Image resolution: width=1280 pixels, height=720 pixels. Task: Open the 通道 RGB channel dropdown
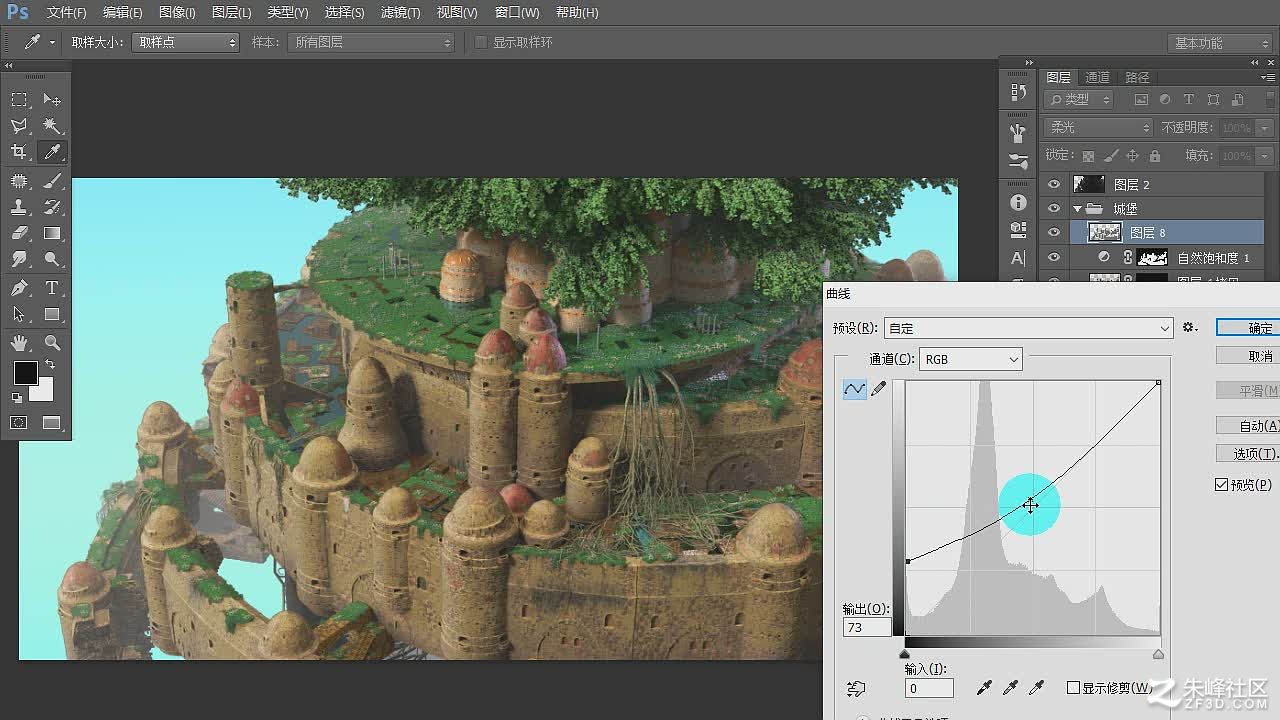[x=971, y=359]
